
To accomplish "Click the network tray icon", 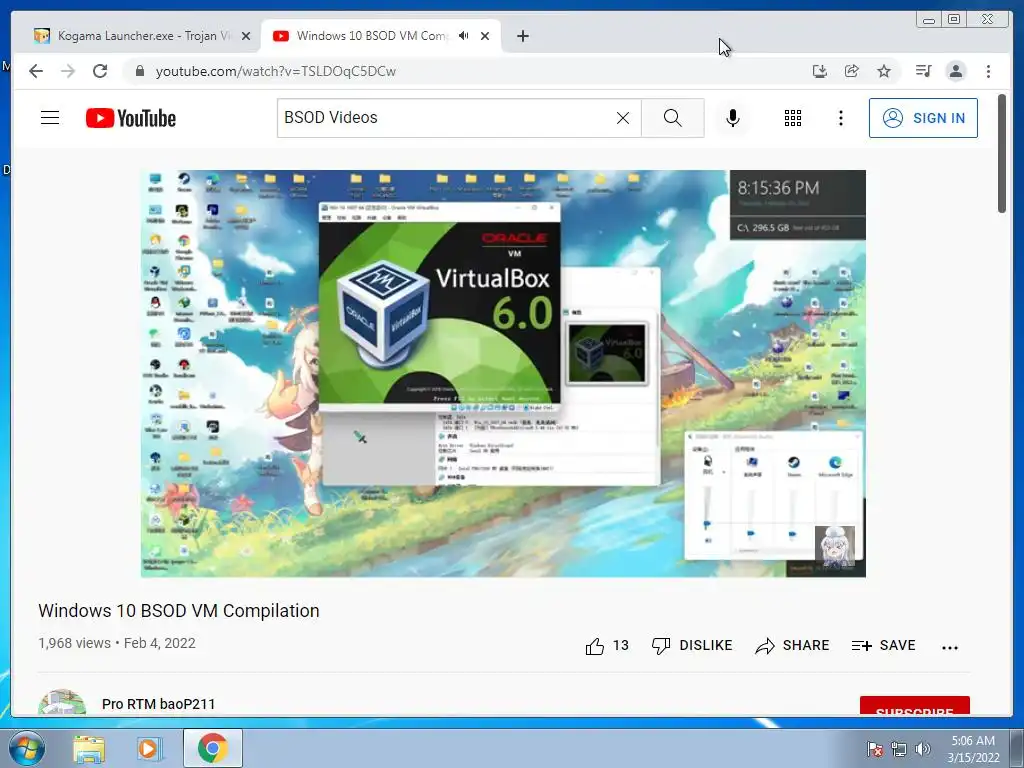I will 899,749.
